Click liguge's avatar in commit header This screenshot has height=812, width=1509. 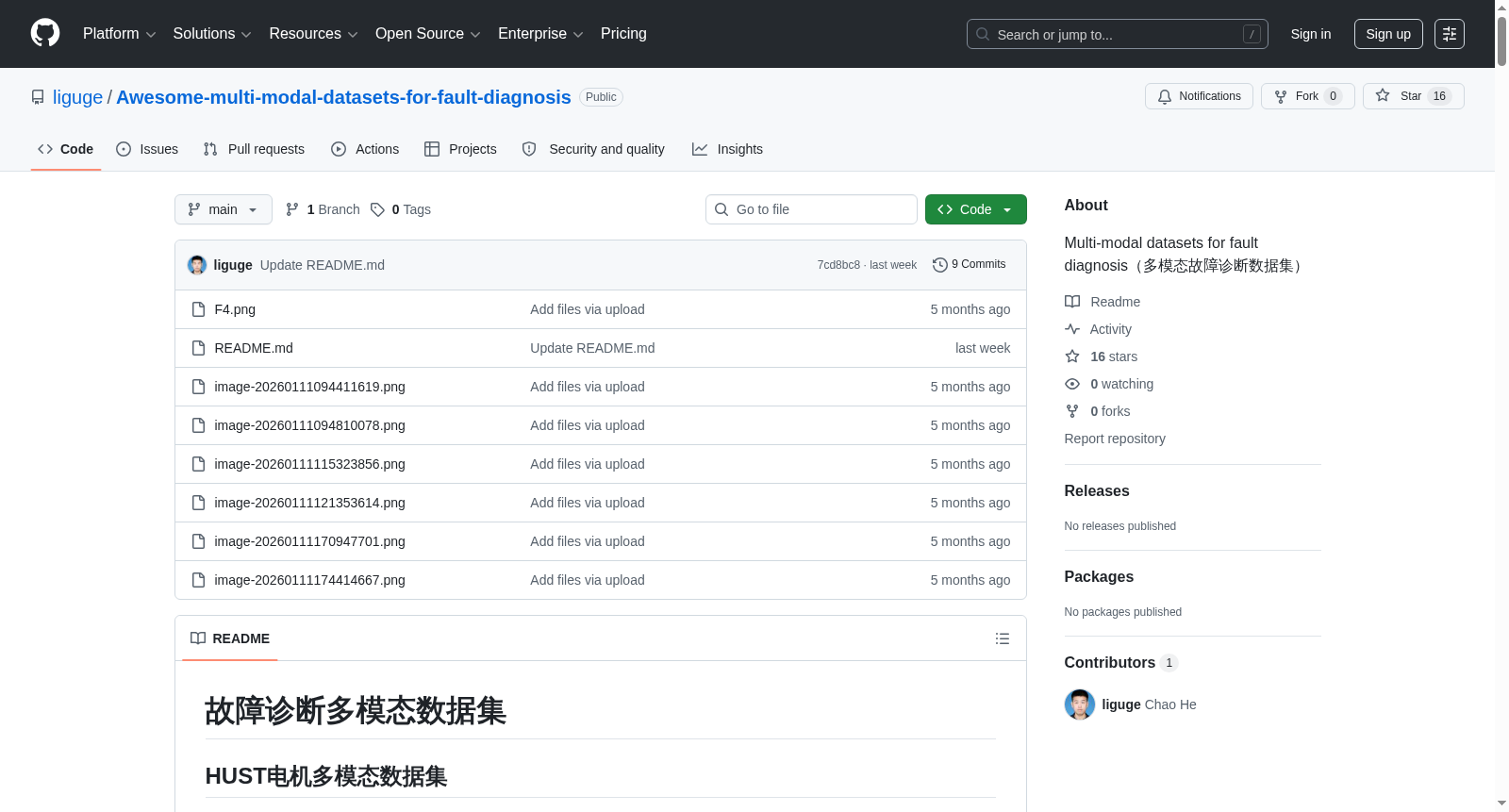coord(197,265)
